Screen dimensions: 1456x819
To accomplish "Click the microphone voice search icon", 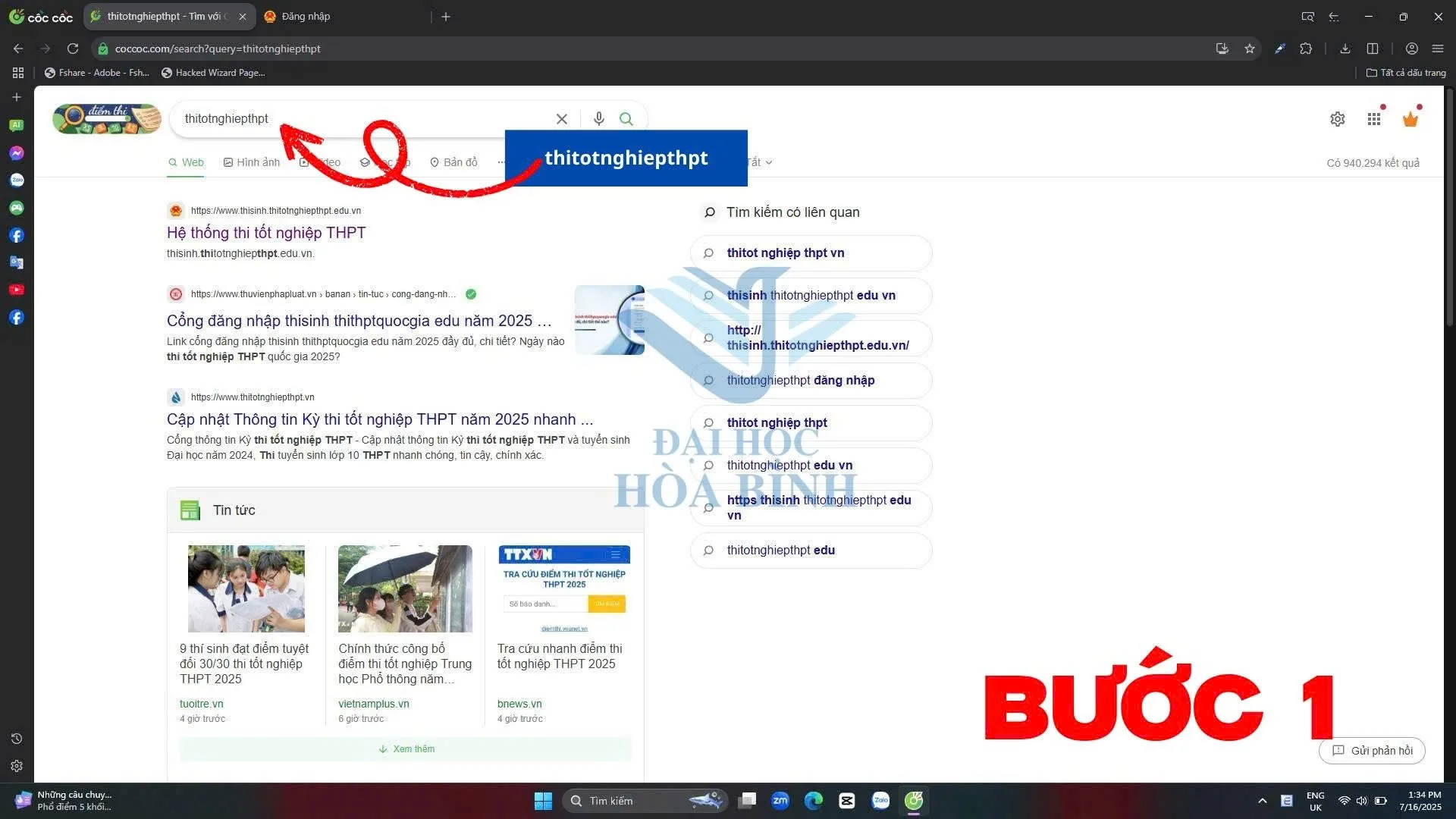I will [x=598, y=118].
